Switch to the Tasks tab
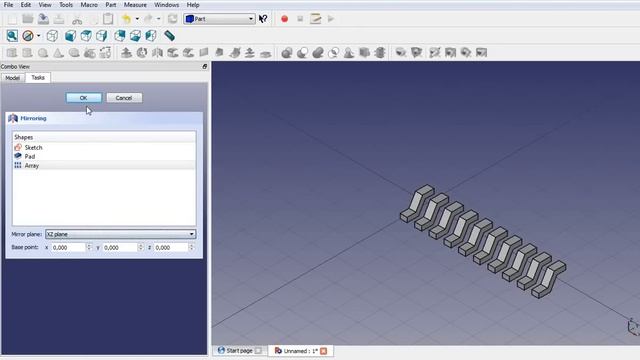Viewport: 640px width, 360px height. [x=38, y=77]
